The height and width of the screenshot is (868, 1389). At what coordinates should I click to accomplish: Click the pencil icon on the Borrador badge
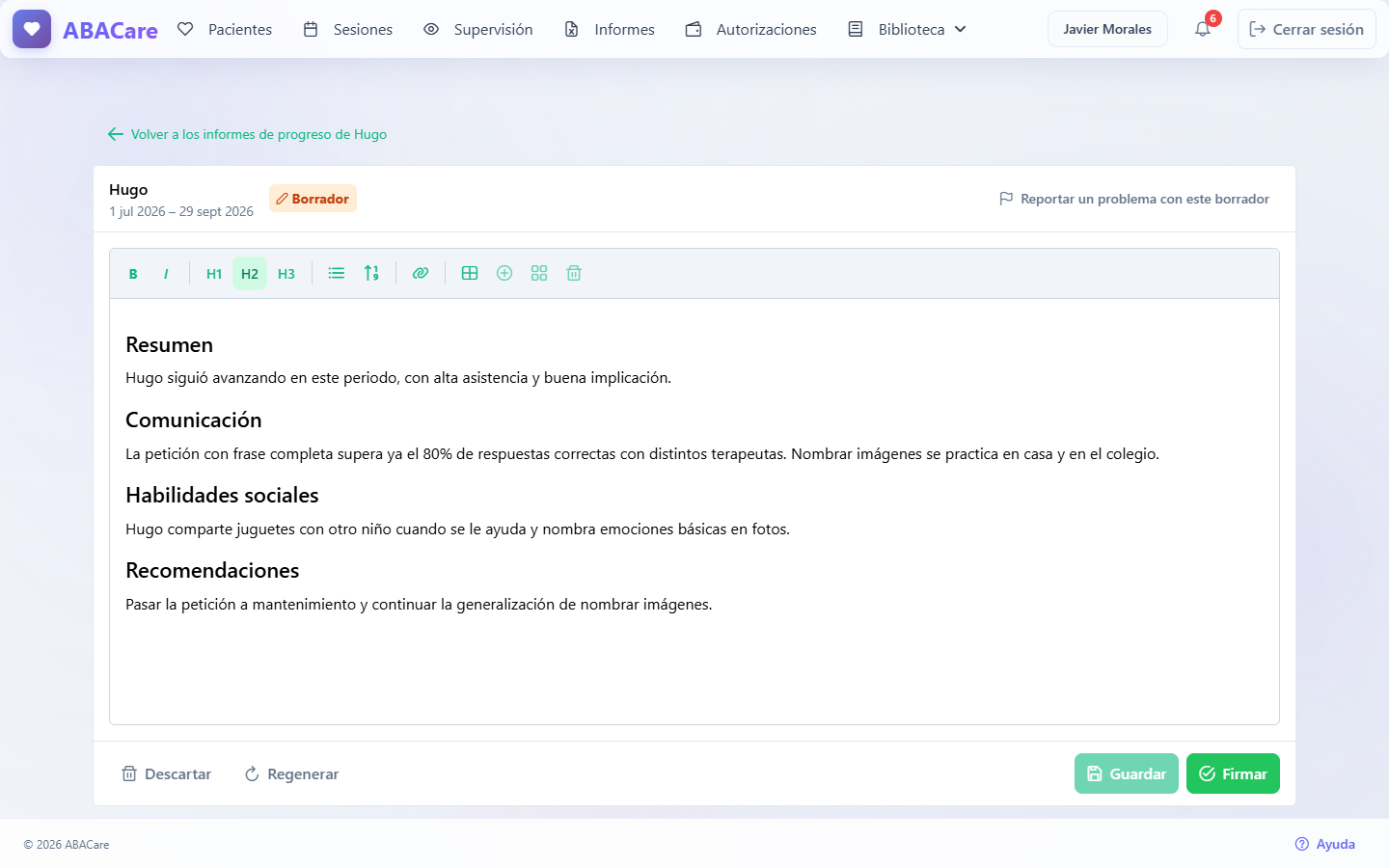(x=283, y=199)
